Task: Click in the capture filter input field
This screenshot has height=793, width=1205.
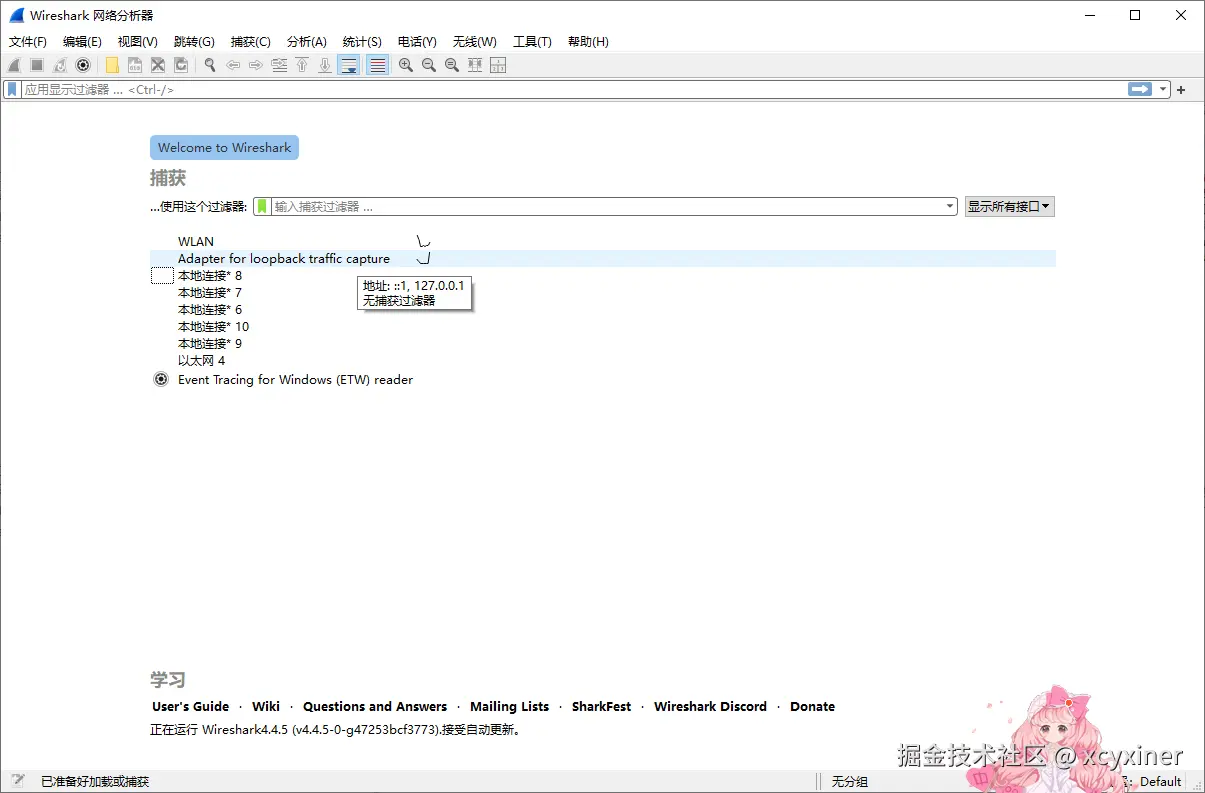Action: pyautogui.click(x=607, y=206)
